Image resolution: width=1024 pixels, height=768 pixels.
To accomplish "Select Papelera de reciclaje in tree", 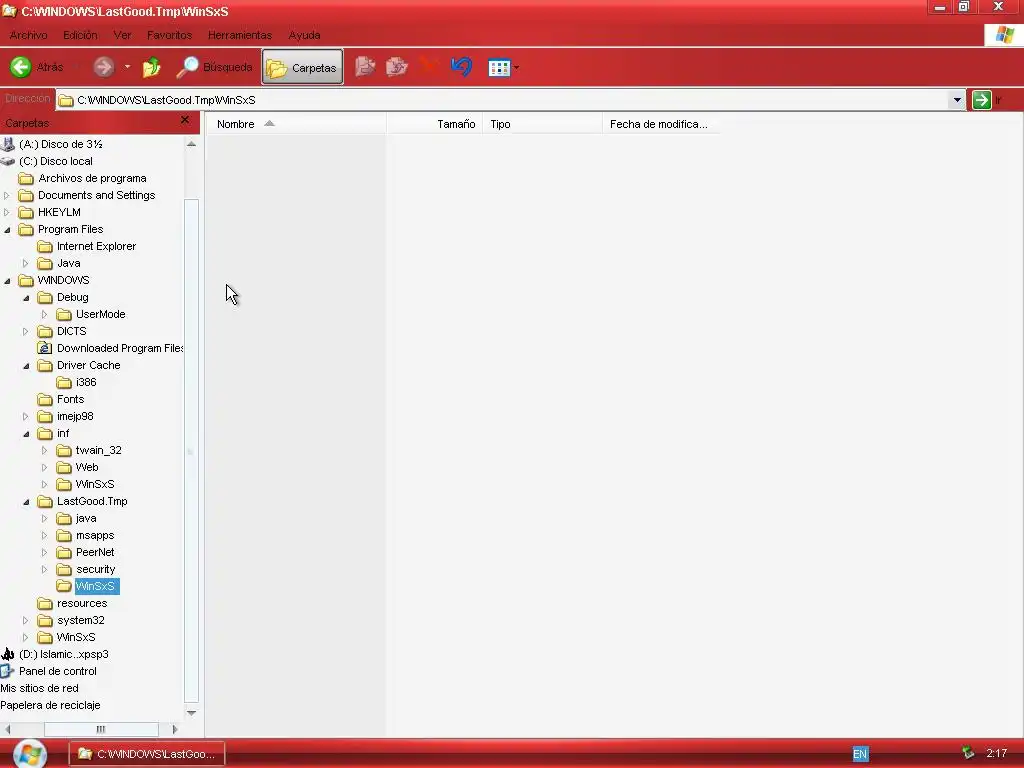I will click(50, 705).
